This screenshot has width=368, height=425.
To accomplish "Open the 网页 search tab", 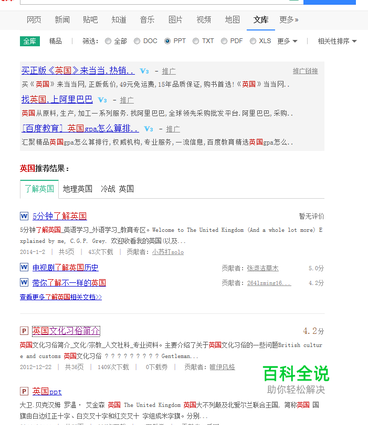I will pyautogui.click(x=34, y=20).
